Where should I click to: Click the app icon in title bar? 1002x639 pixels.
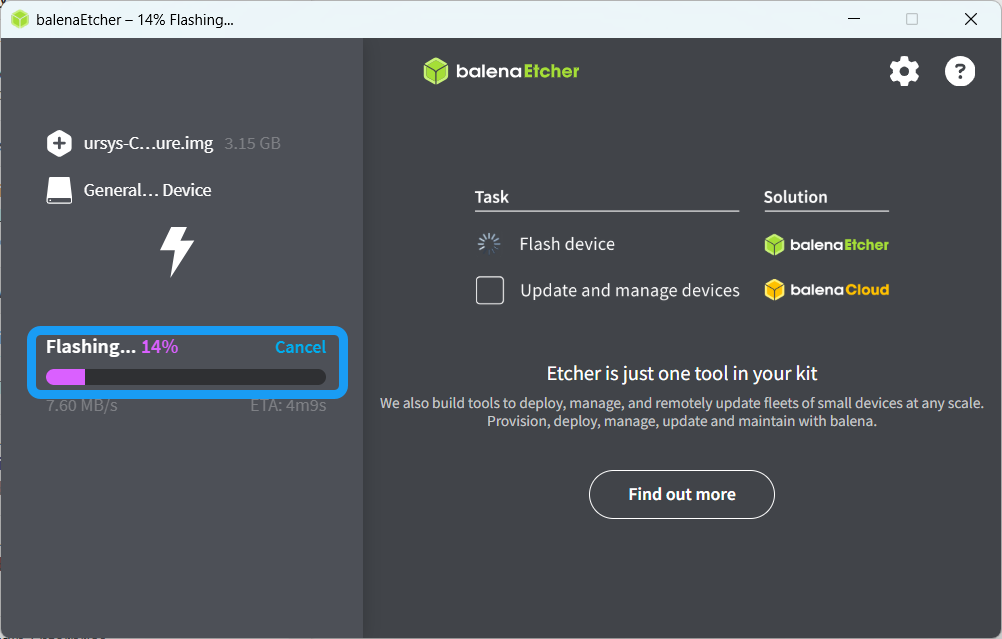tap(19, 19)
